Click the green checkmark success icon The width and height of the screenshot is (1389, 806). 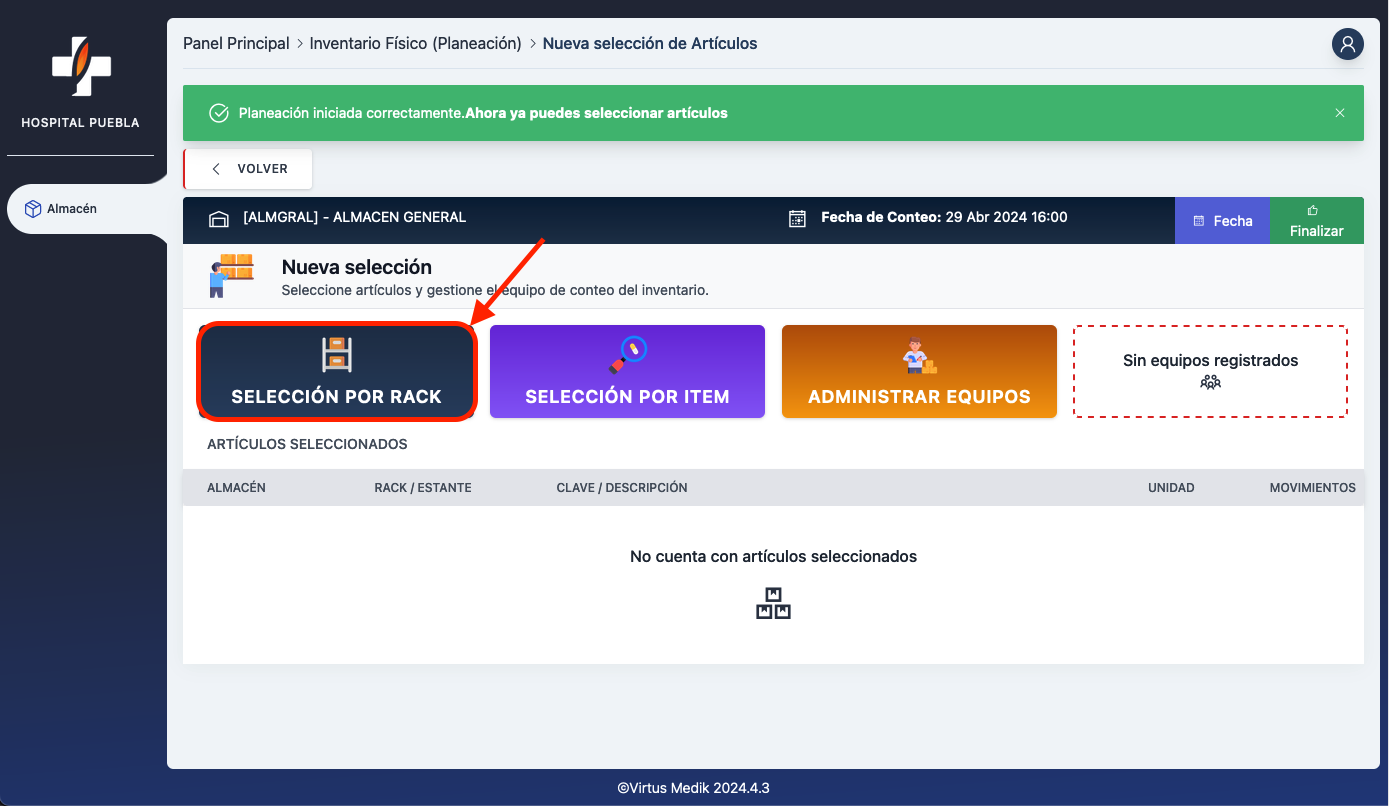(219, 113)
